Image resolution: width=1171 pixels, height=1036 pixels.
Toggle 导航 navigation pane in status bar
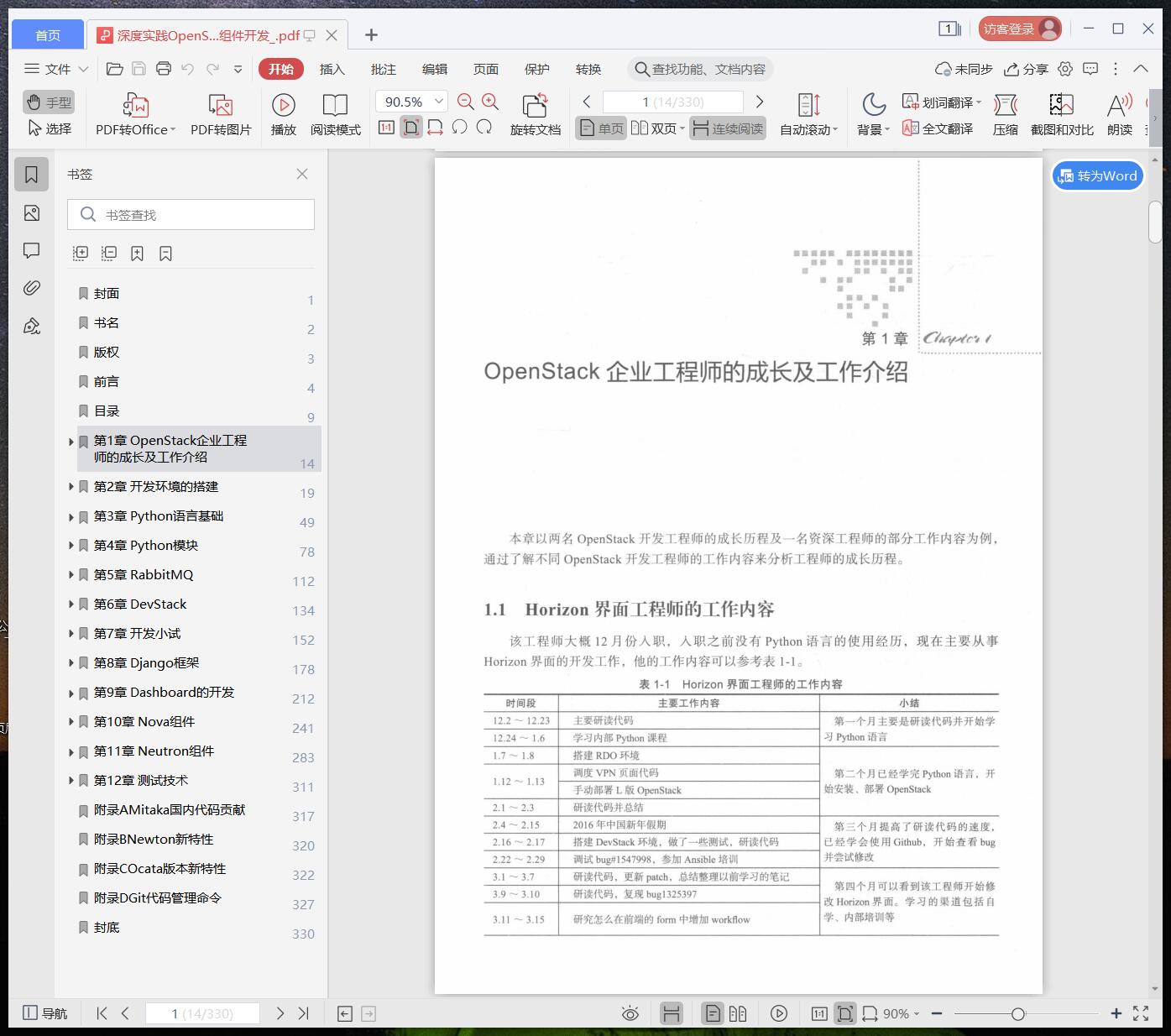[x=45, y=1013]
